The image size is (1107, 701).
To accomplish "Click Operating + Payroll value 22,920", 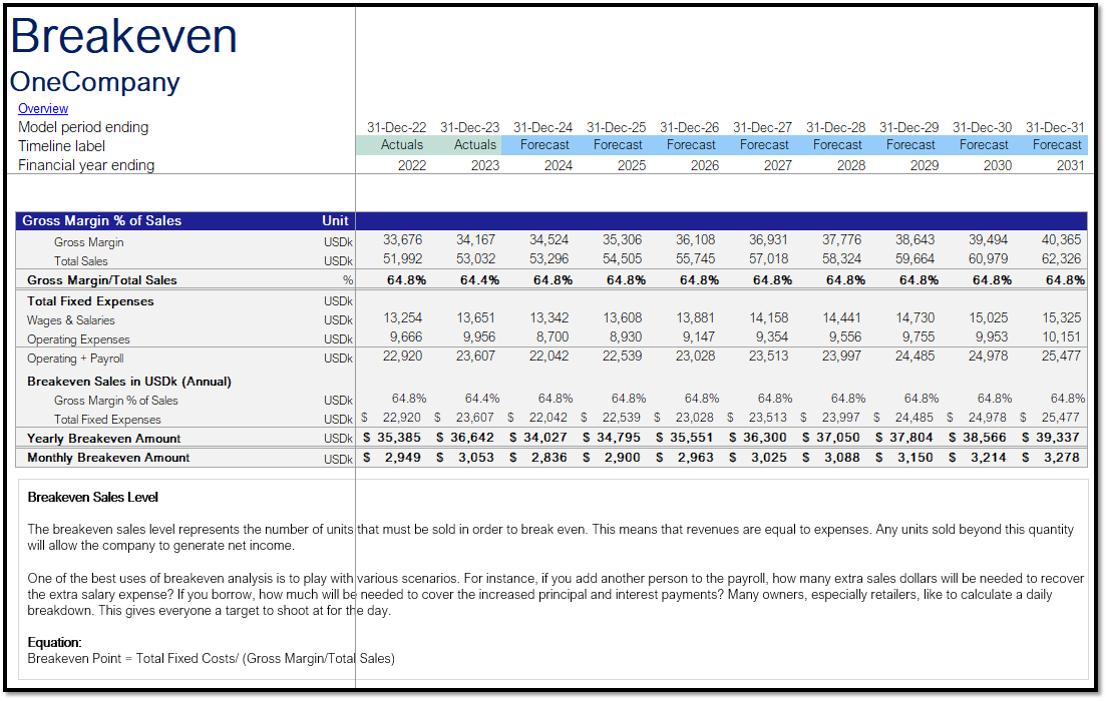I will 402,357.
